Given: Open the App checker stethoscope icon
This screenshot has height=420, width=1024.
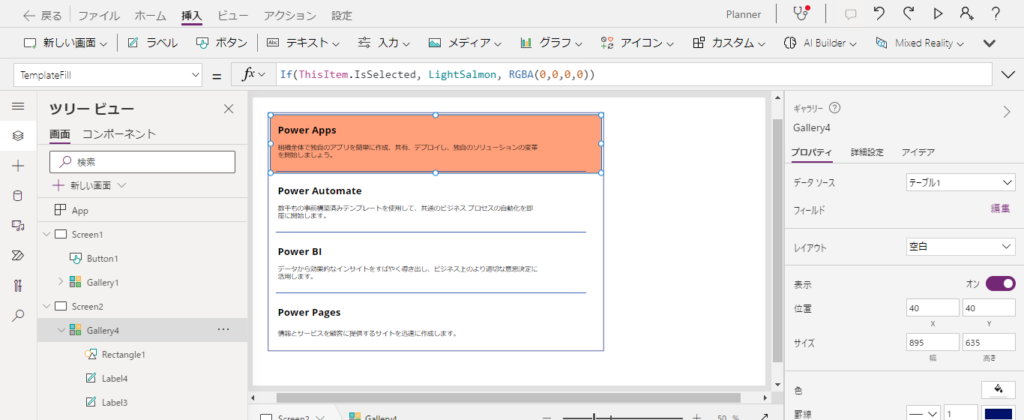Looking at the screenshot, I should pos(801,14).
